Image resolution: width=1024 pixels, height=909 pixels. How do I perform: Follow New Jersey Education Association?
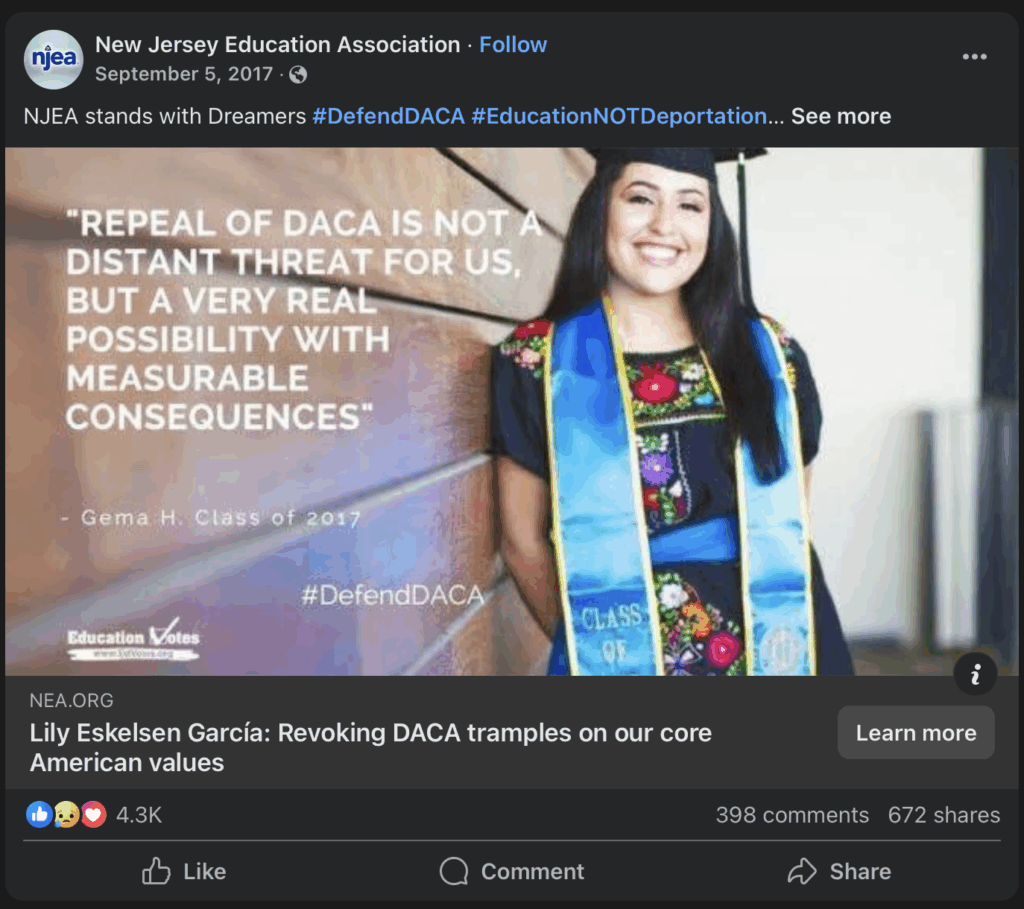pyautogui.click(x=513, y=45)
